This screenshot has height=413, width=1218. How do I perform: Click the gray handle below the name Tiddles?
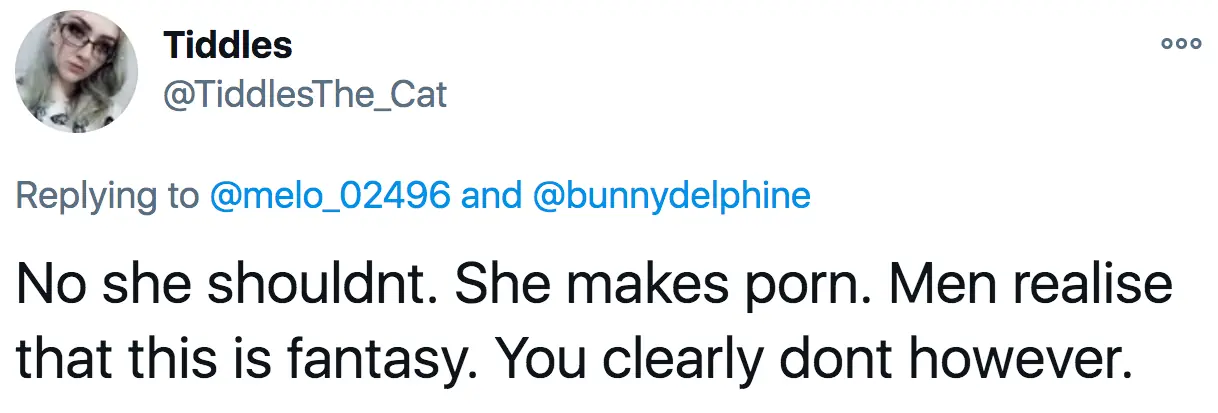point(304,94)
